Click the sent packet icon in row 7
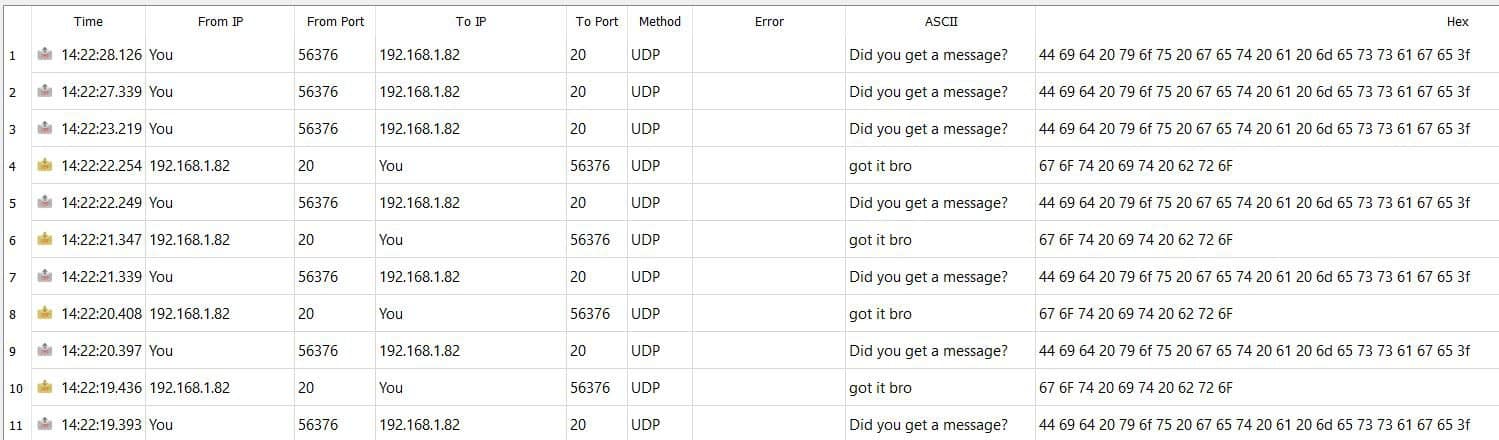Image resolution: width=1499 pixels, height=440 pixels. (x=44, y=277)
